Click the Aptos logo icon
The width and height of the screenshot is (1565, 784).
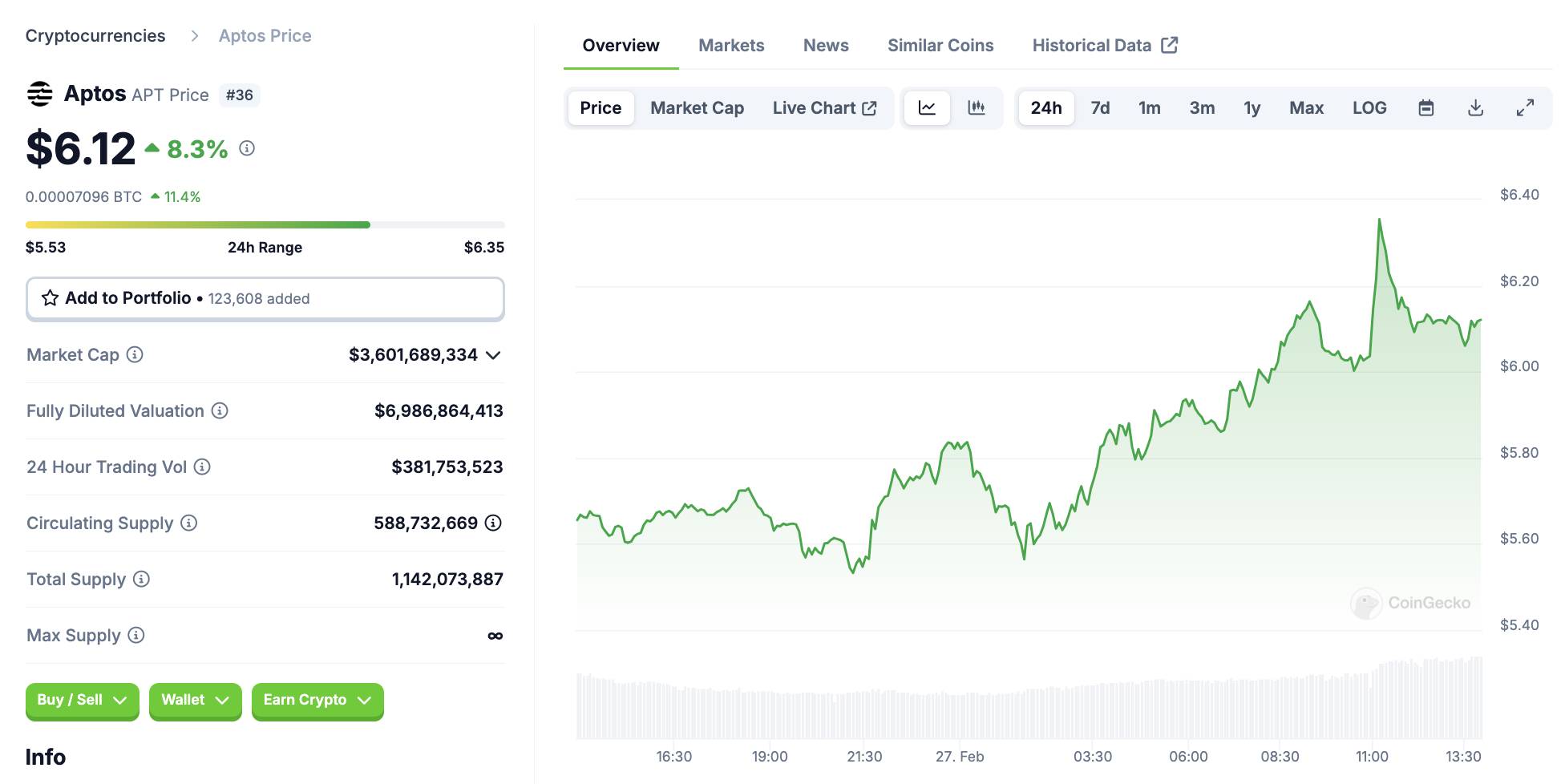[x=39, y=94]
